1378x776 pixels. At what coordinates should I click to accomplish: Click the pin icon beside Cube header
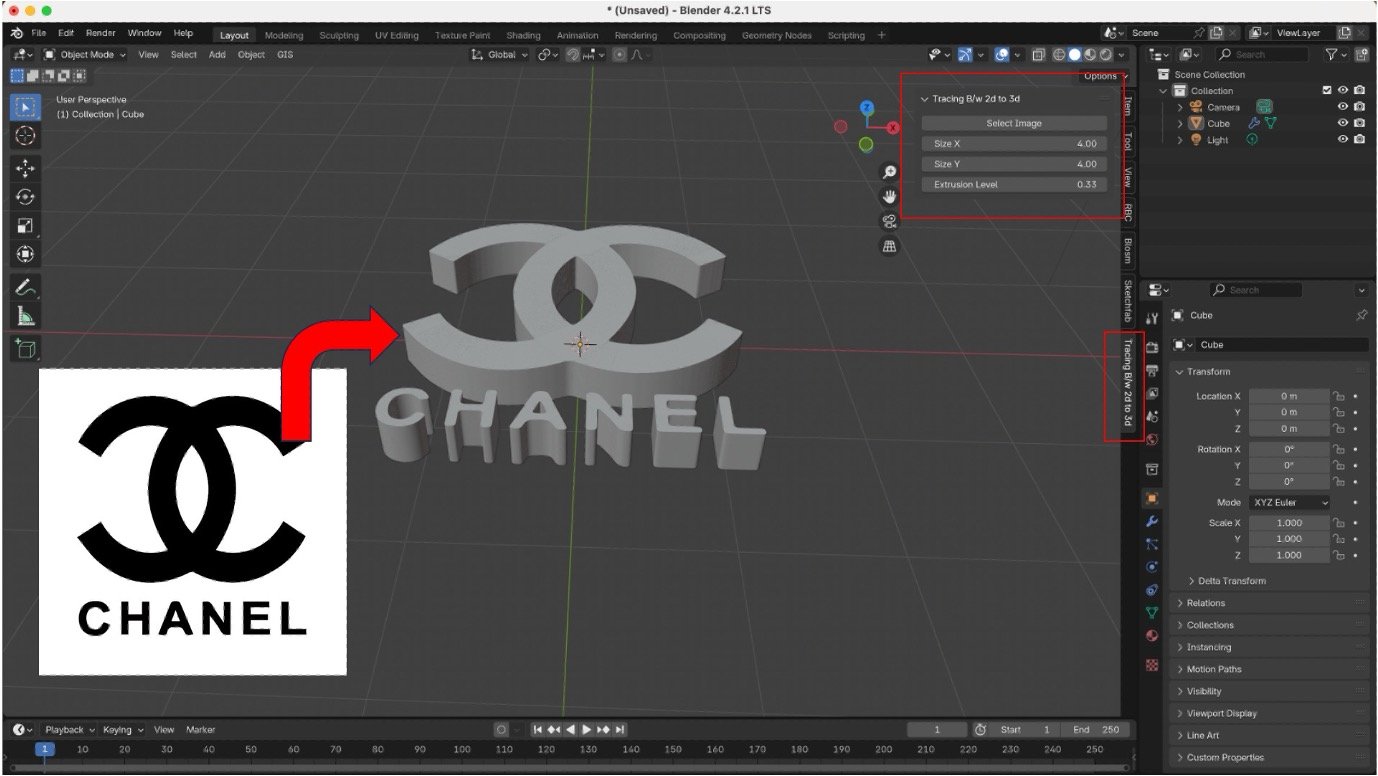[x=1361, y=315]
